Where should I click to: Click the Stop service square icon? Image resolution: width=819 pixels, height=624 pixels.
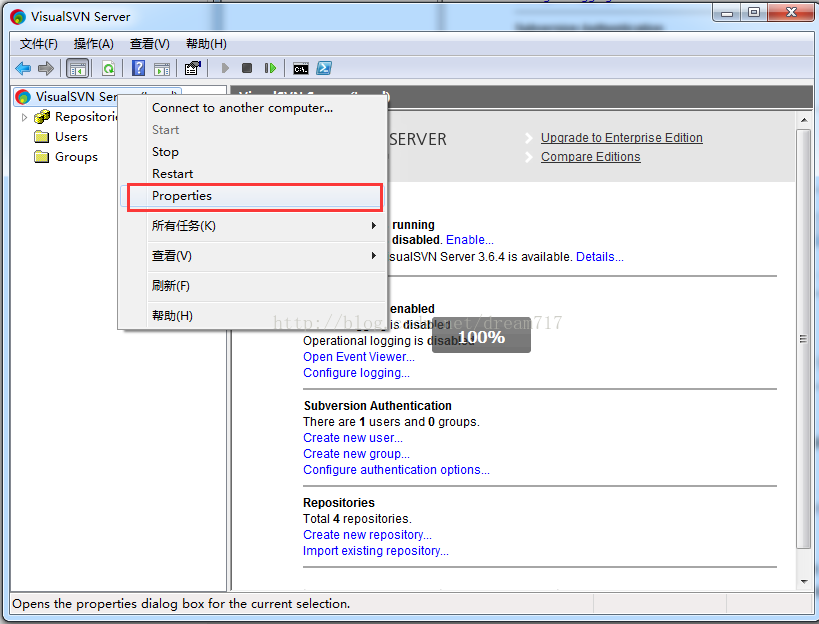click(x=247, y=68)
